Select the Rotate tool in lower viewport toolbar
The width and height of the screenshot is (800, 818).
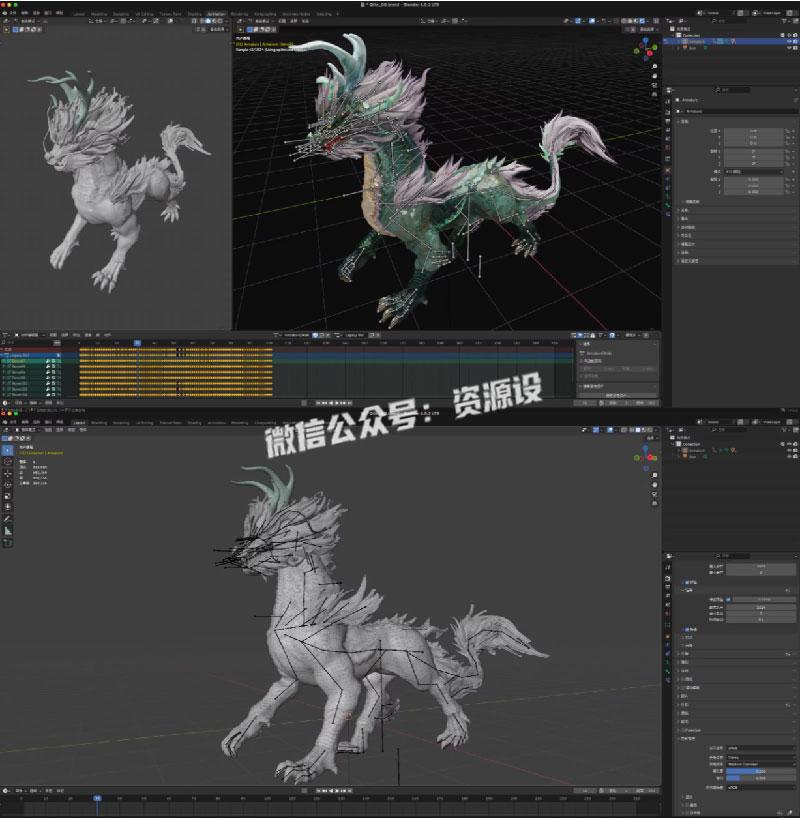(x=7, y=486)
